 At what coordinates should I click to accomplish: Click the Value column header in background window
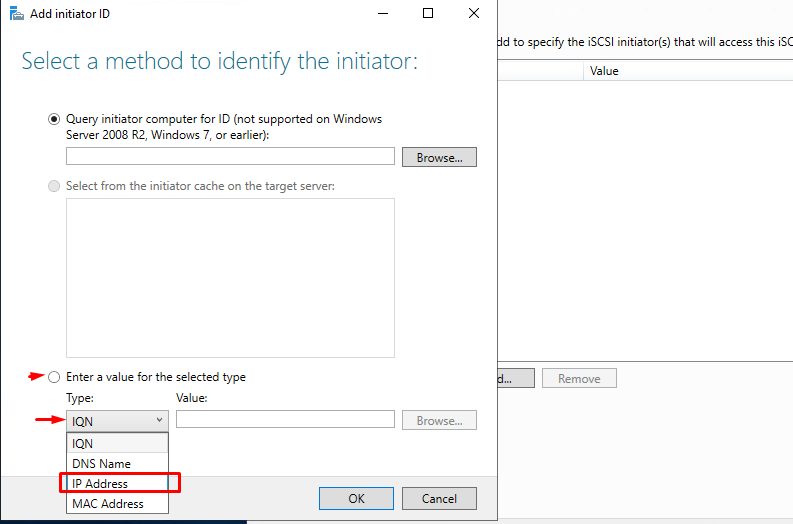[x=604, y=71]
